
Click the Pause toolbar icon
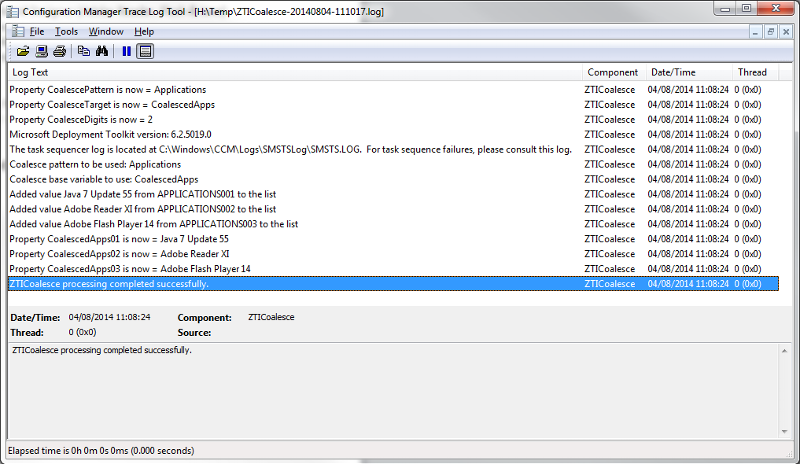point(127,51)
